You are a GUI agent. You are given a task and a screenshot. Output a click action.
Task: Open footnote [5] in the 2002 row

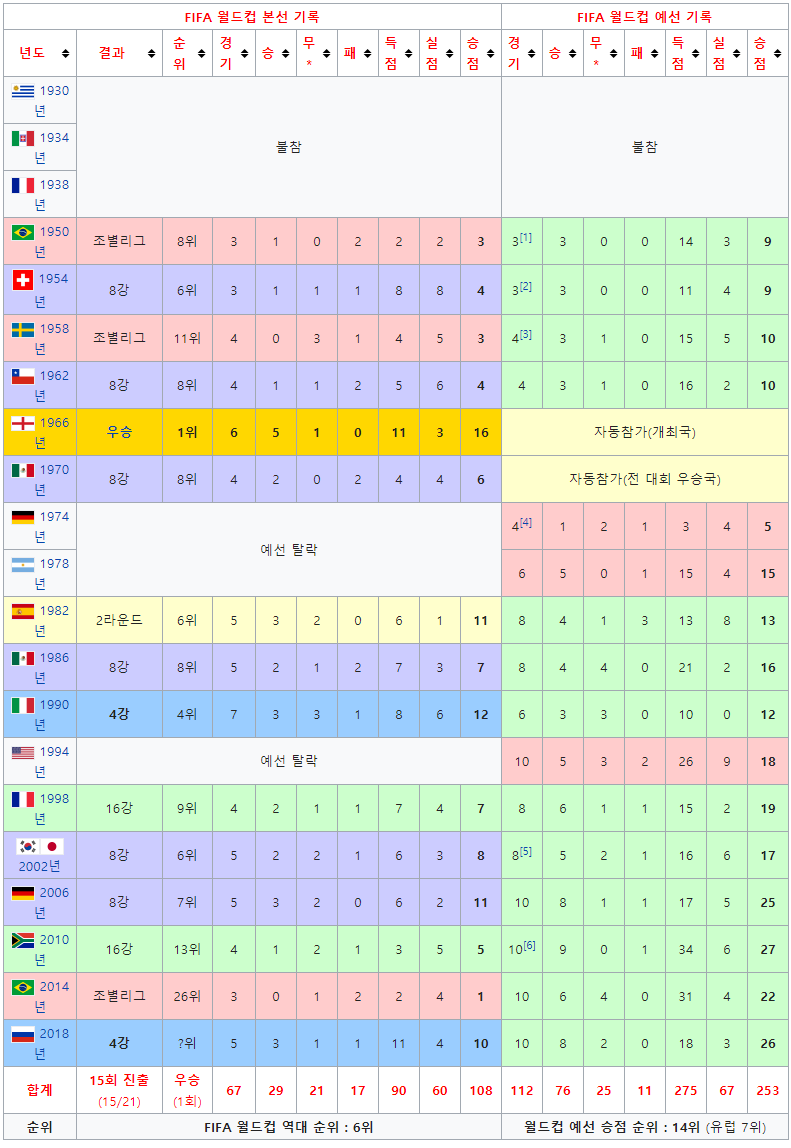(526, 851)
